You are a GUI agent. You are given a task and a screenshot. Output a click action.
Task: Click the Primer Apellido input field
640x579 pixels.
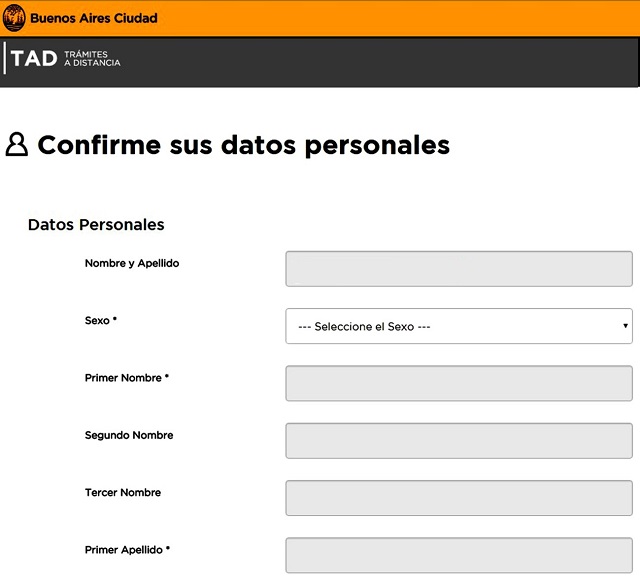click(x=459, y=555)
